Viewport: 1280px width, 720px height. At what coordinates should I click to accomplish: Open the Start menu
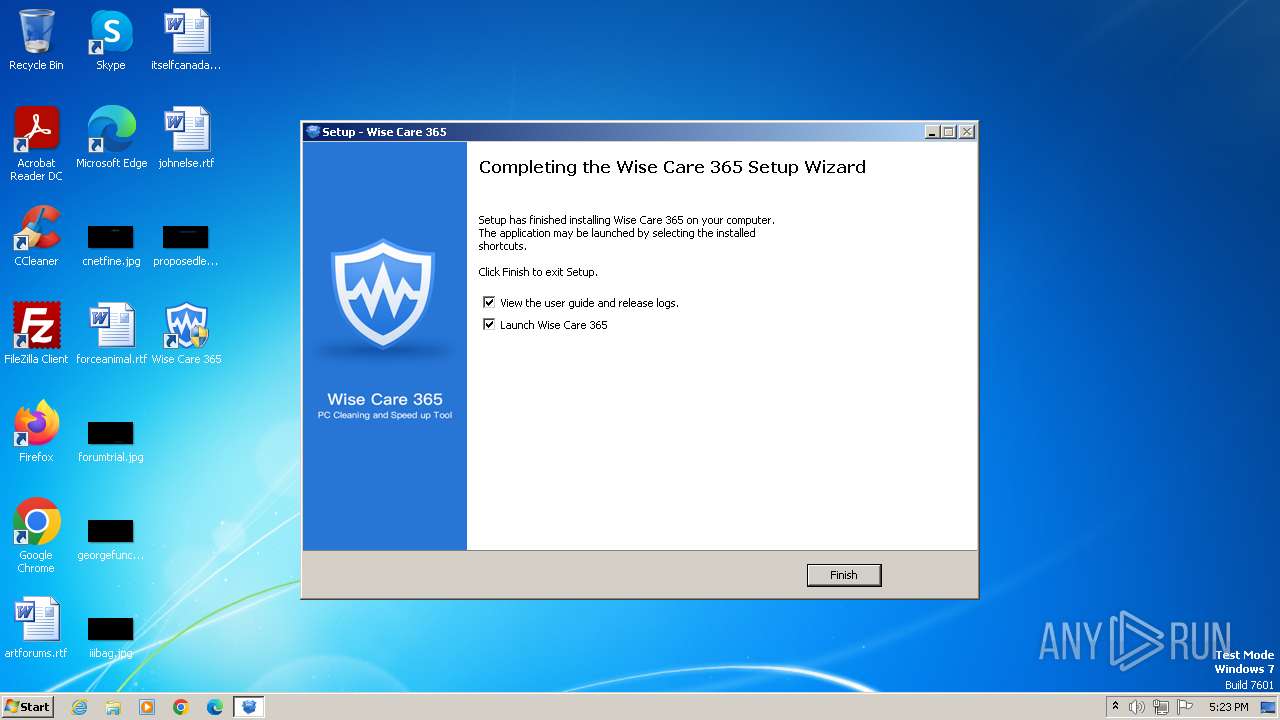(27, 707)
